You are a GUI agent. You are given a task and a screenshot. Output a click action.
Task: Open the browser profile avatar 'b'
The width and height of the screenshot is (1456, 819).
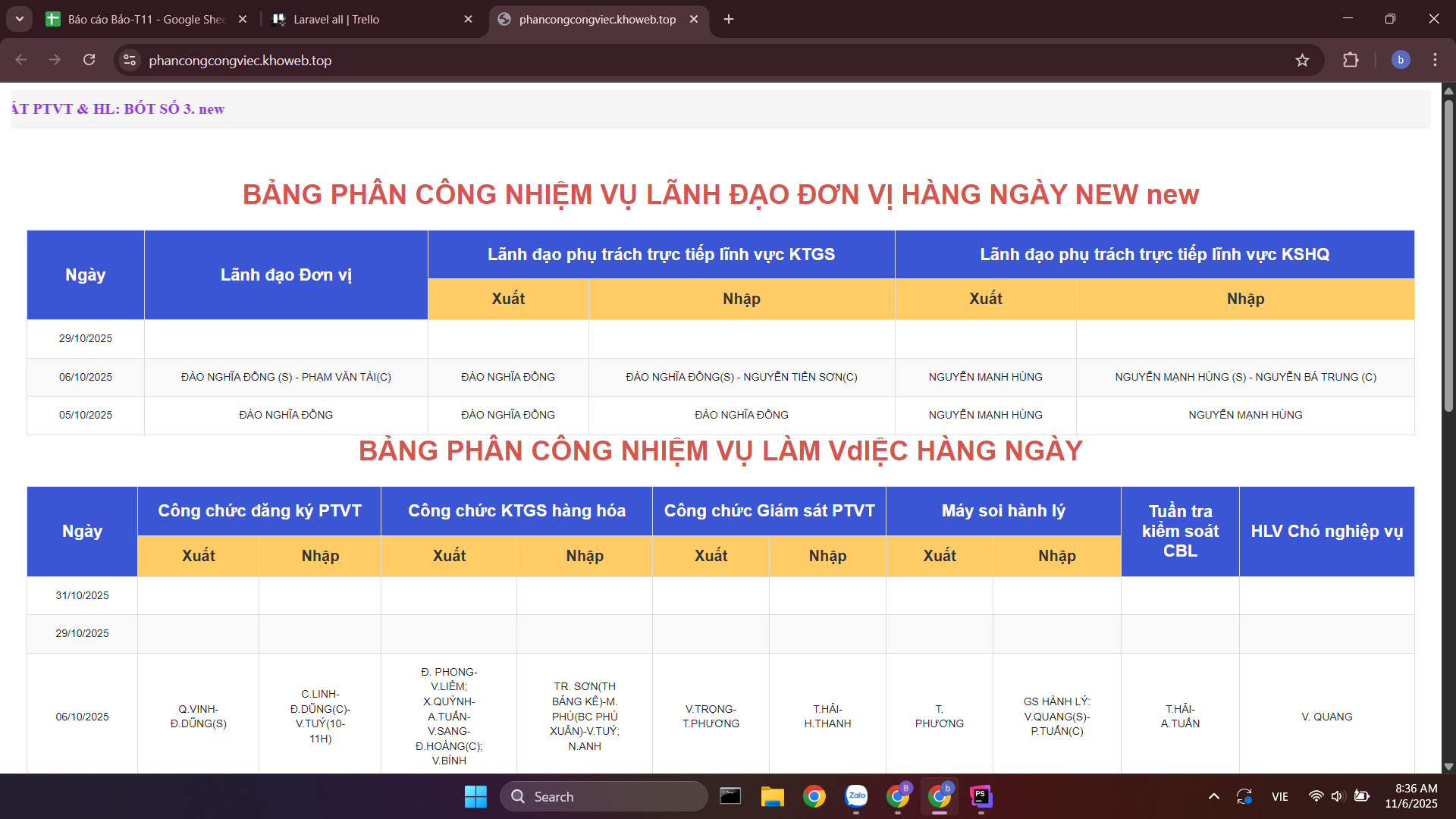click(x=1400, y=60)
